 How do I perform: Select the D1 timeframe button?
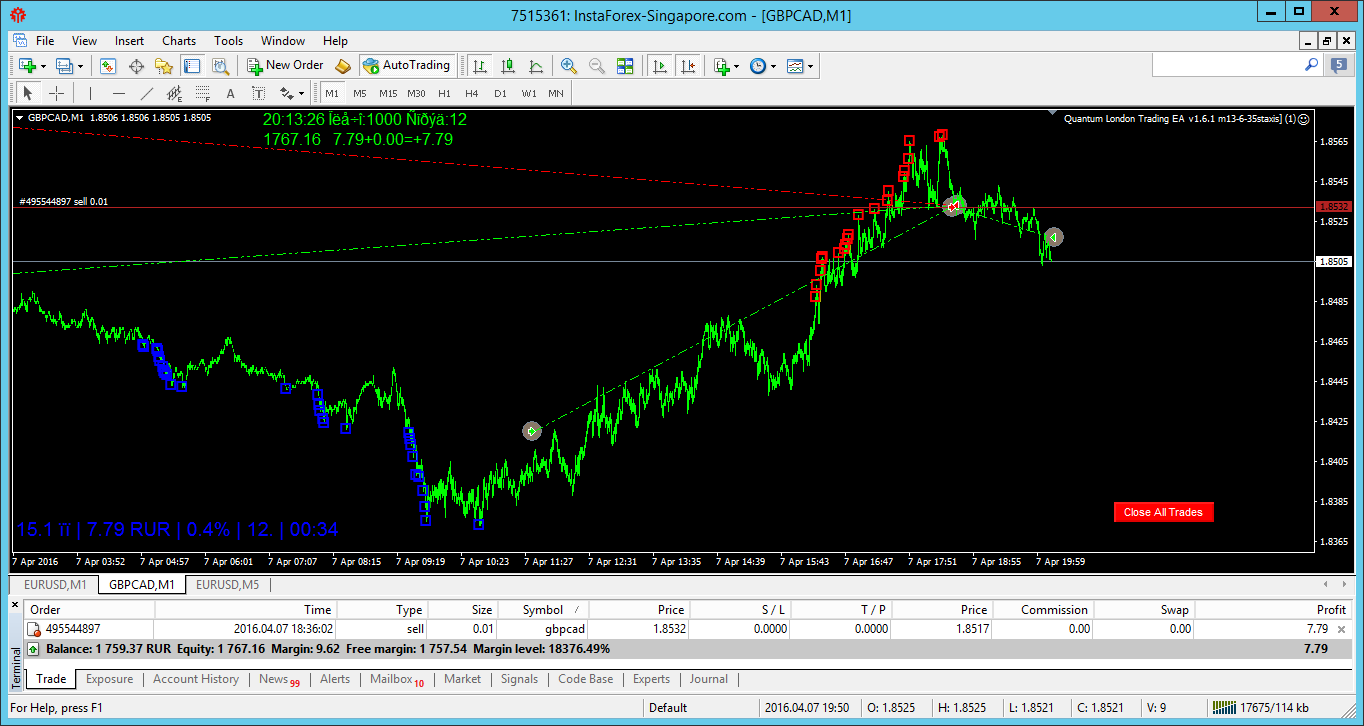click(x=500, y=93)
